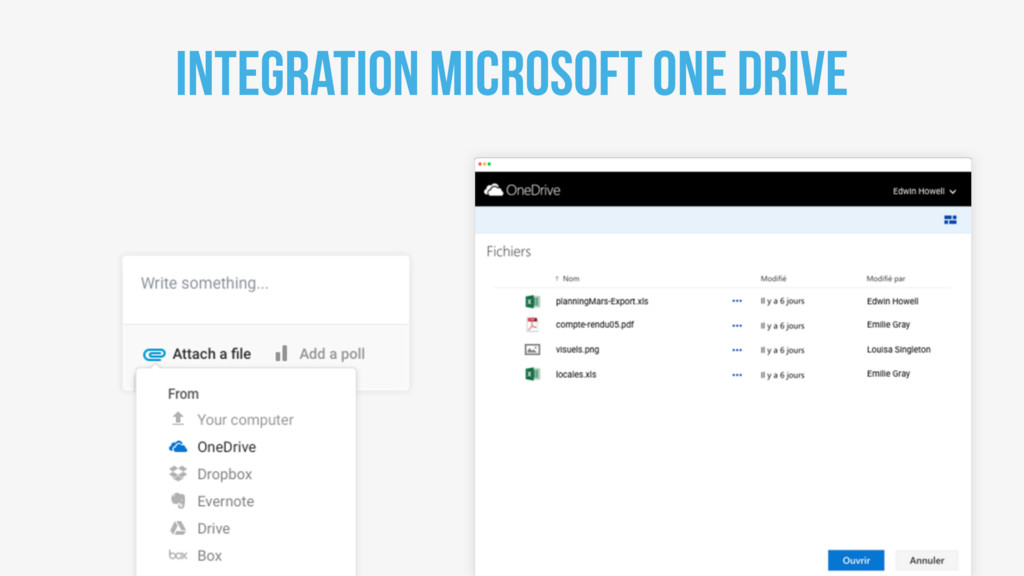Click the Fichiers heading
1024x576 pixels.
pyautogui.click(x=508, y=251)
